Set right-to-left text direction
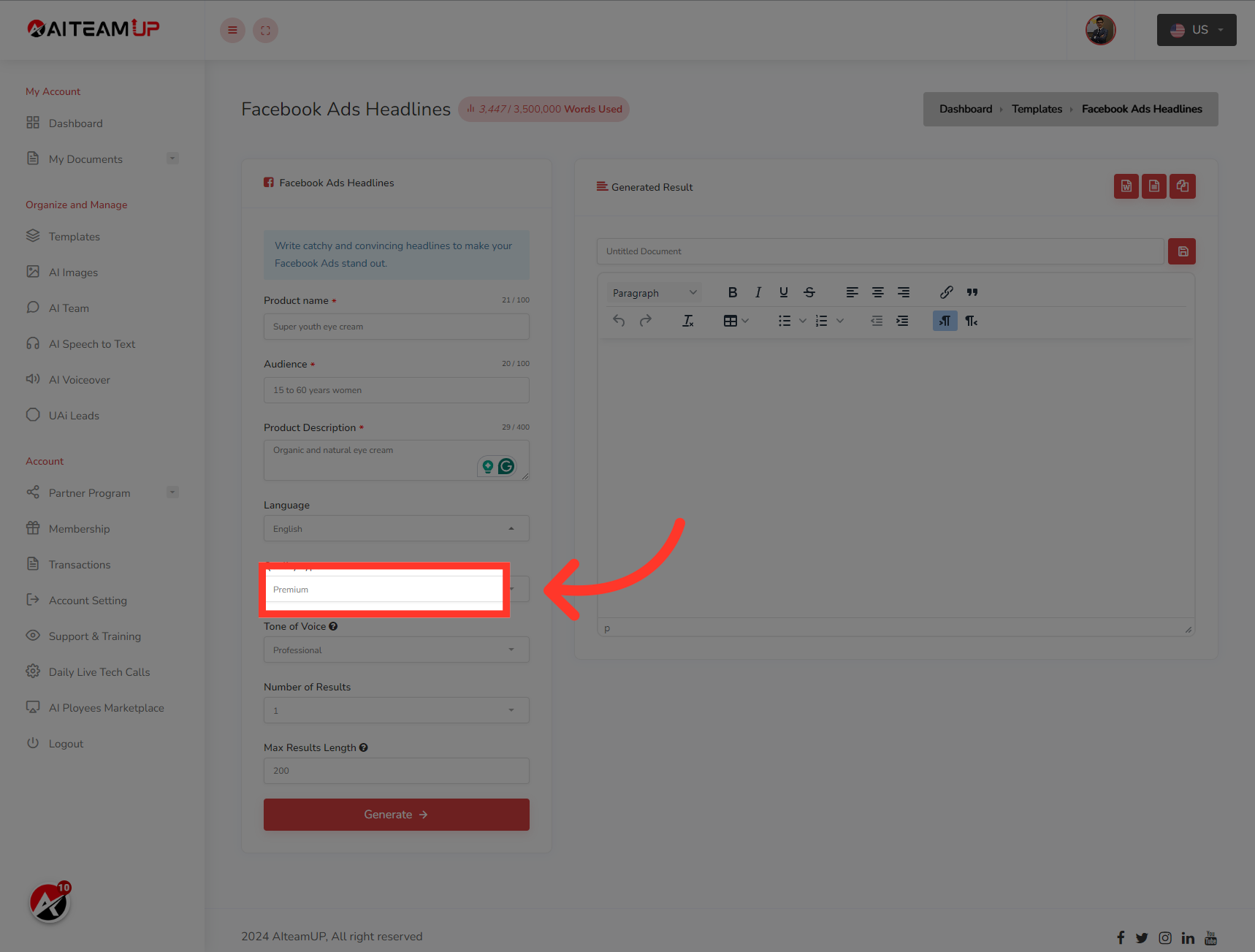This screenshot has width=1255, height=952. pos(972,321)
